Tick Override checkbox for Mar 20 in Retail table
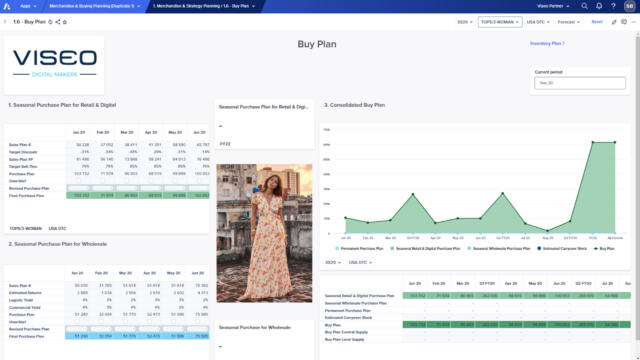The image size is (640, 360). (x=127, y=181)
